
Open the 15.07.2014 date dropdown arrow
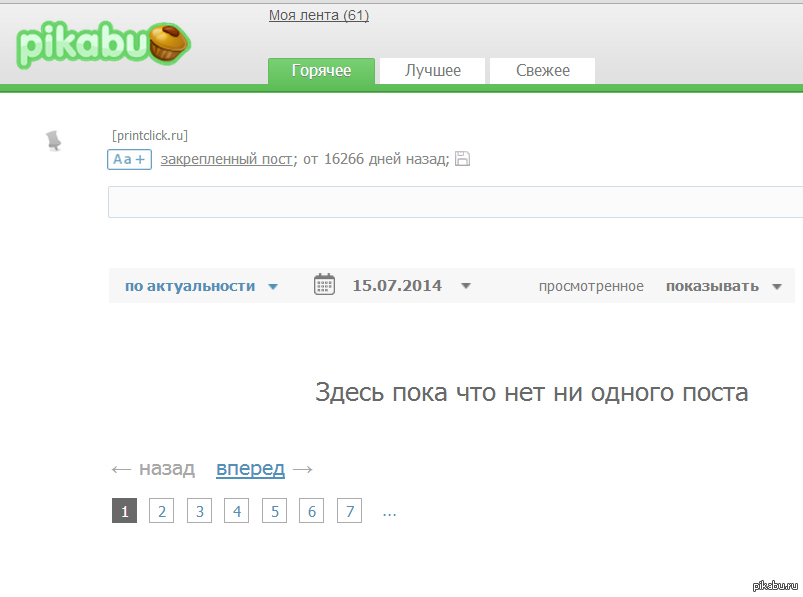point(465,286)
